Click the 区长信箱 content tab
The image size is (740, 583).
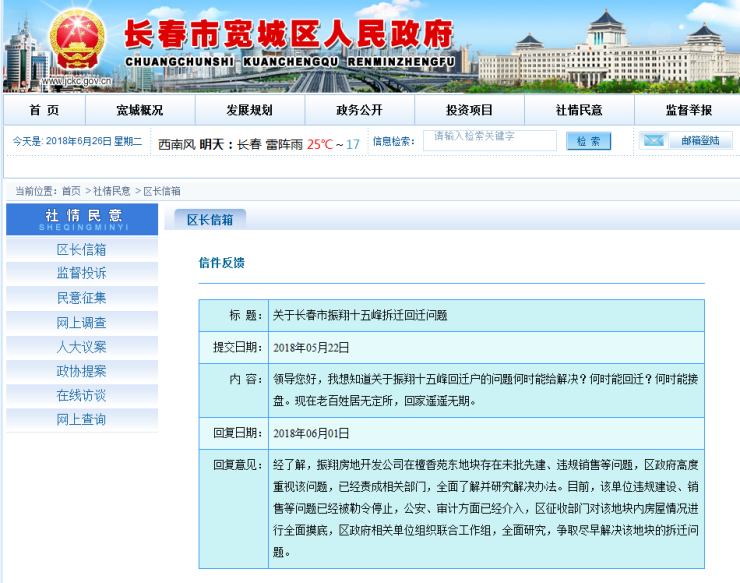coord(210,220)
